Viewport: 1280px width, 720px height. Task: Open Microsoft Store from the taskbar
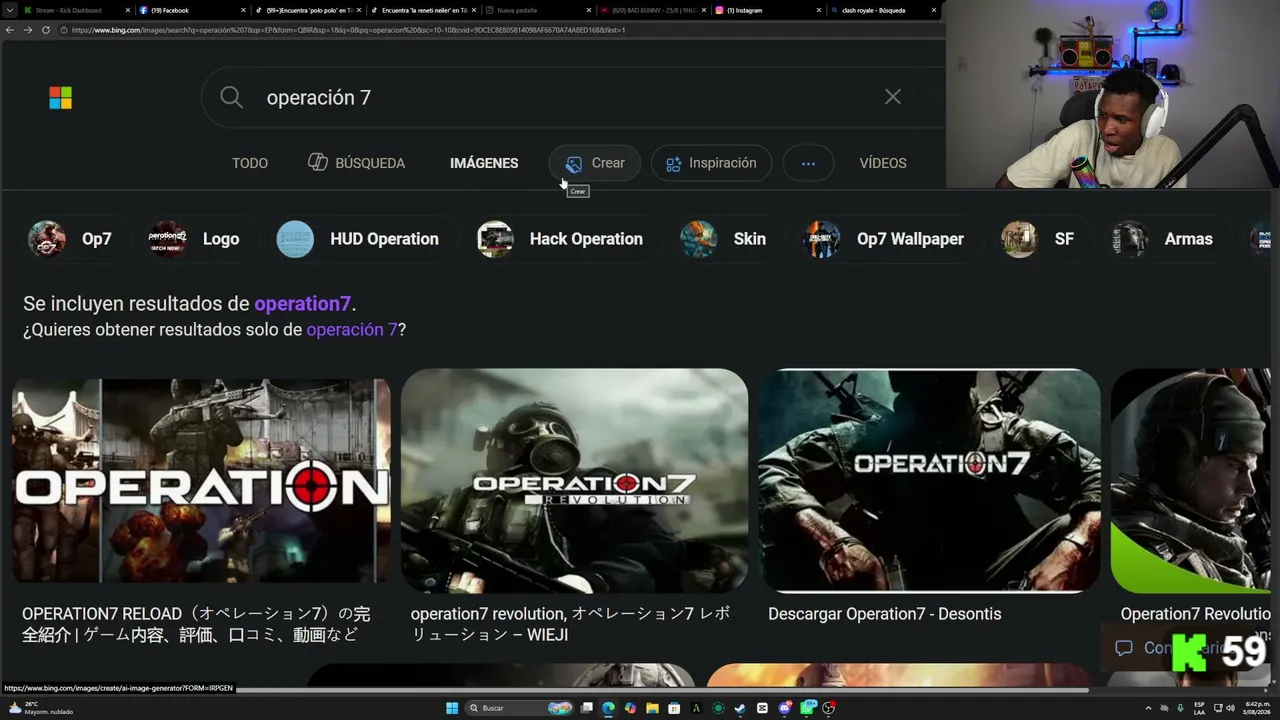(674, 708)
